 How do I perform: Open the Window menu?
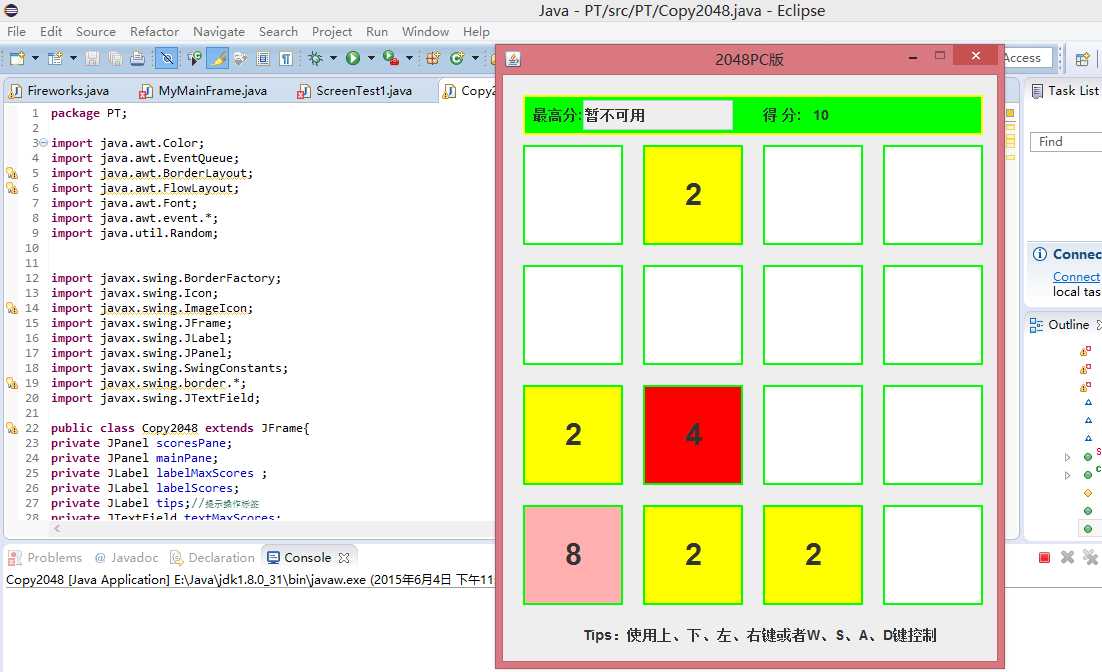pos(425,32)
